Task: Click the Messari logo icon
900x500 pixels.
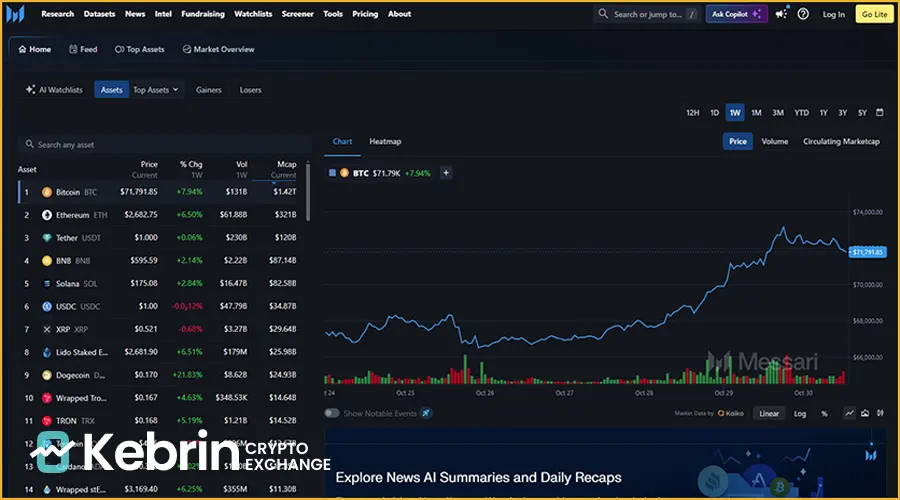Action: [15, 14]
